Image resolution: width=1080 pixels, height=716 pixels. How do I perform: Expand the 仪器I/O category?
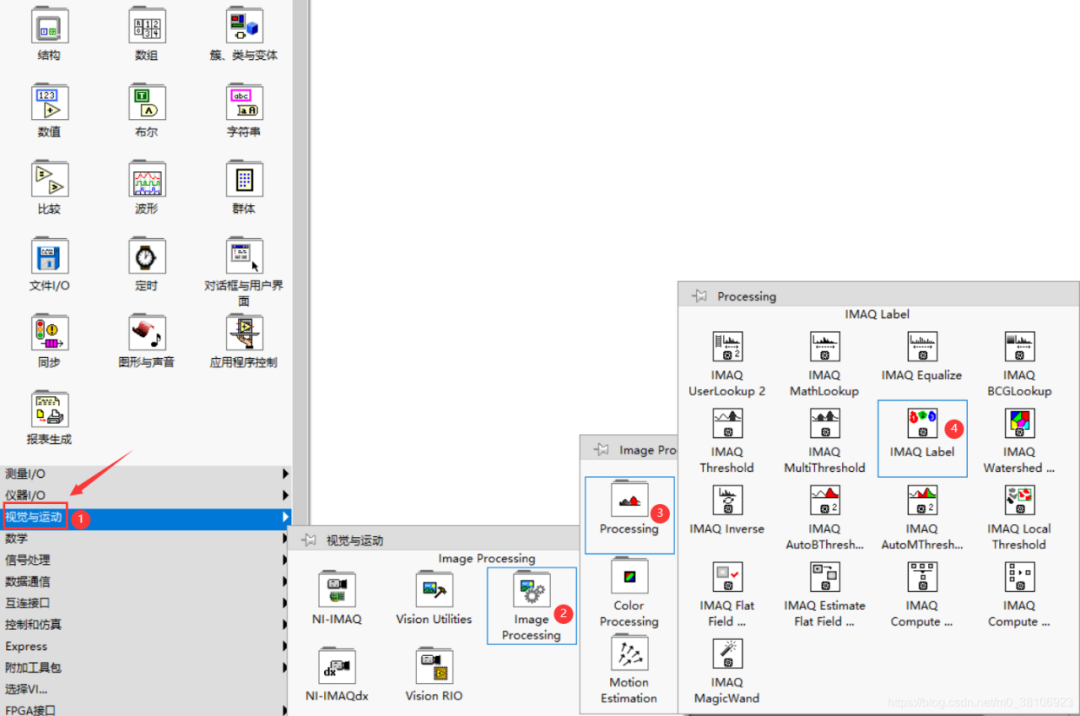(145, 495)
